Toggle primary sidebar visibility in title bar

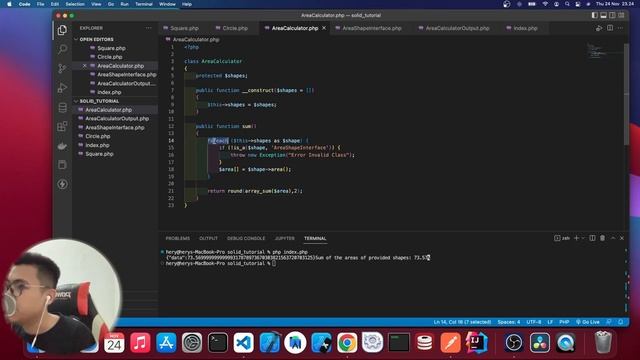pos(594,15)
